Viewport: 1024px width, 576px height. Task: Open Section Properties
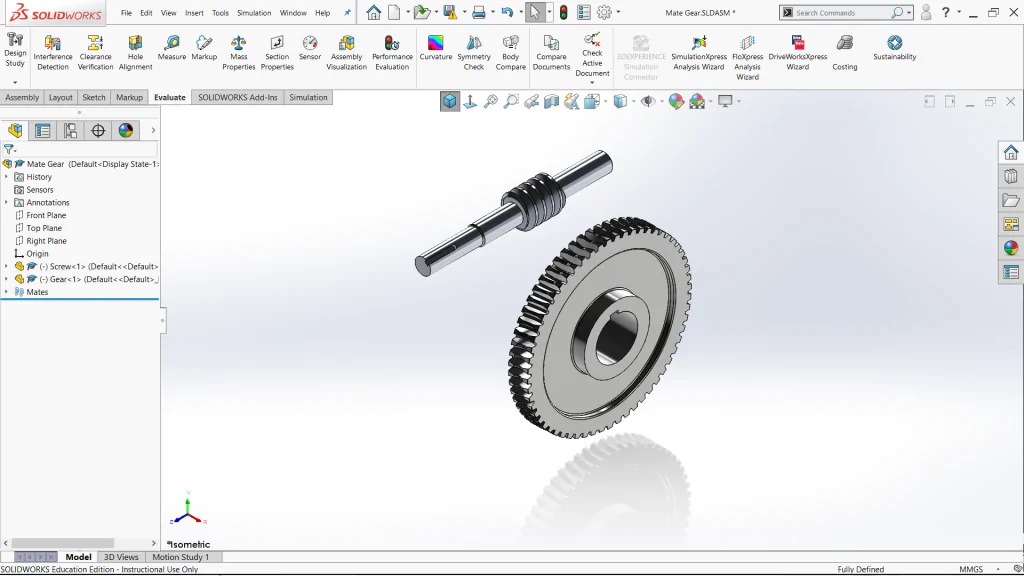277,52
